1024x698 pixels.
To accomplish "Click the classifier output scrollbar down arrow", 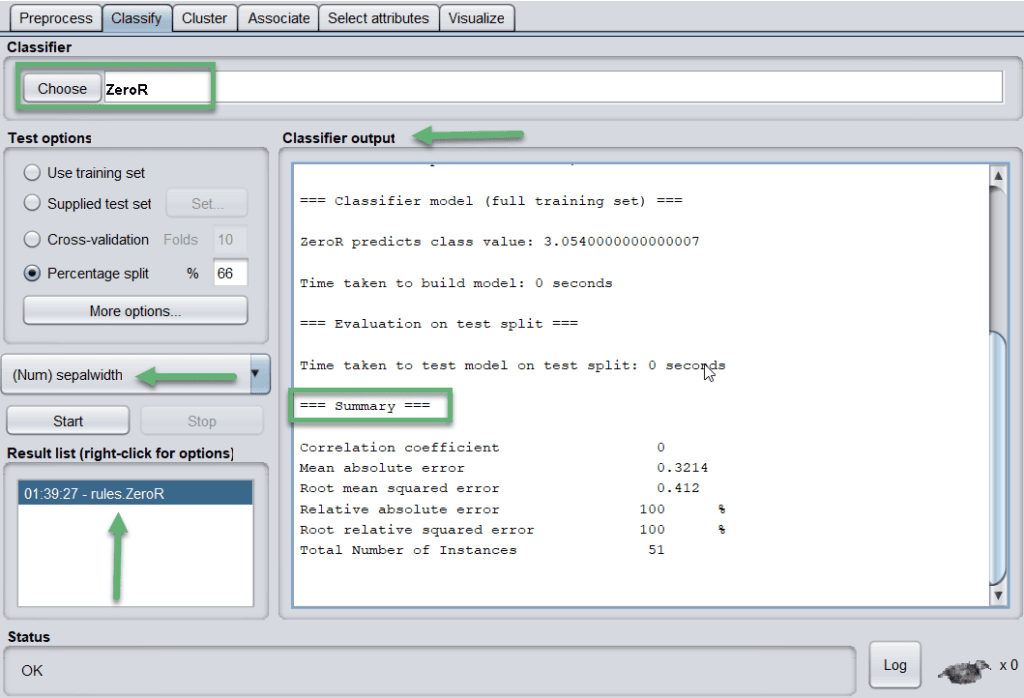I will (x=997, y=595).
